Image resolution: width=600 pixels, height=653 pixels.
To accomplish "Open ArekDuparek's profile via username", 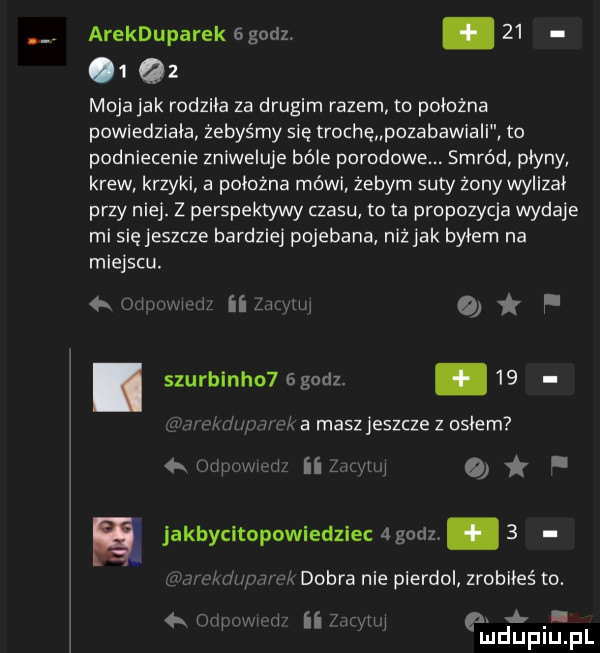I will (157, 34).
